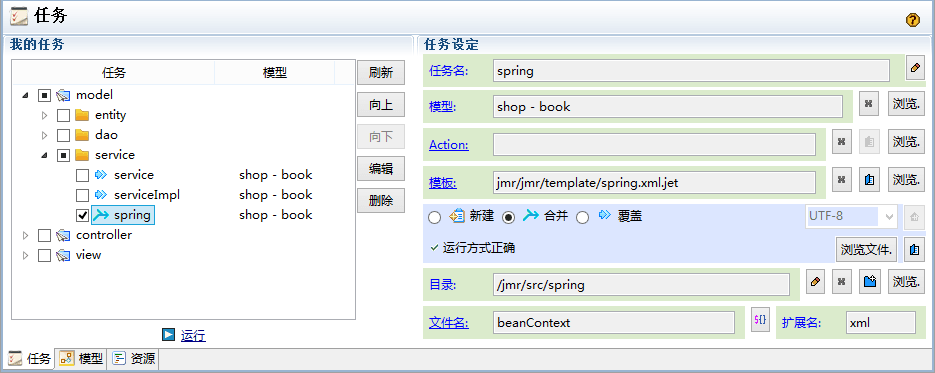The height and width of the screenshot is (373, 935).
Task: Clear the Action field with its X icon
Action: click(x=841, y=142)
